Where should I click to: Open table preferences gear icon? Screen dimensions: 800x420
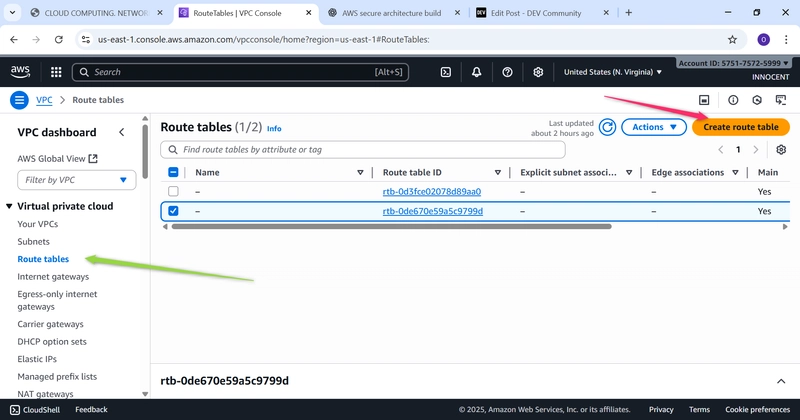coord(781,150)
